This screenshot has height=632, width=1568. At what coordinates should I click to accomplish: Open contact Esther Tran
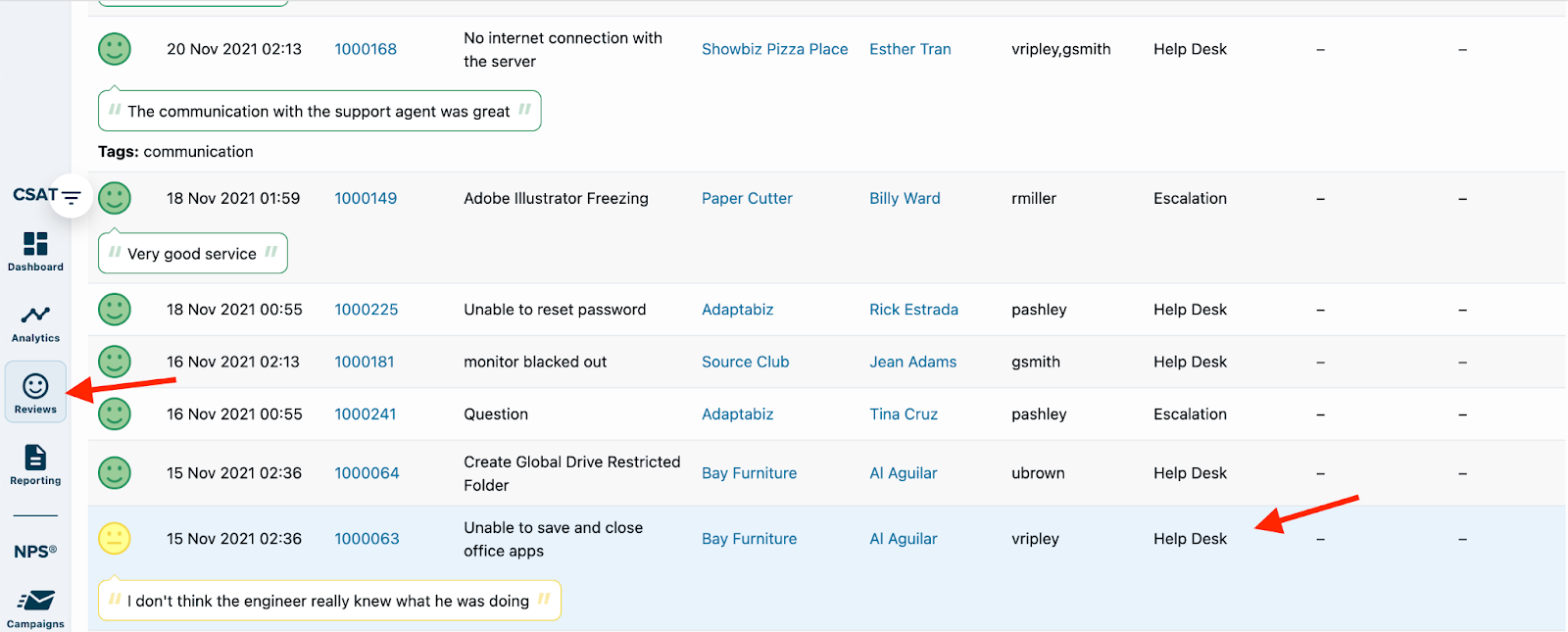(x=909, y=49)
